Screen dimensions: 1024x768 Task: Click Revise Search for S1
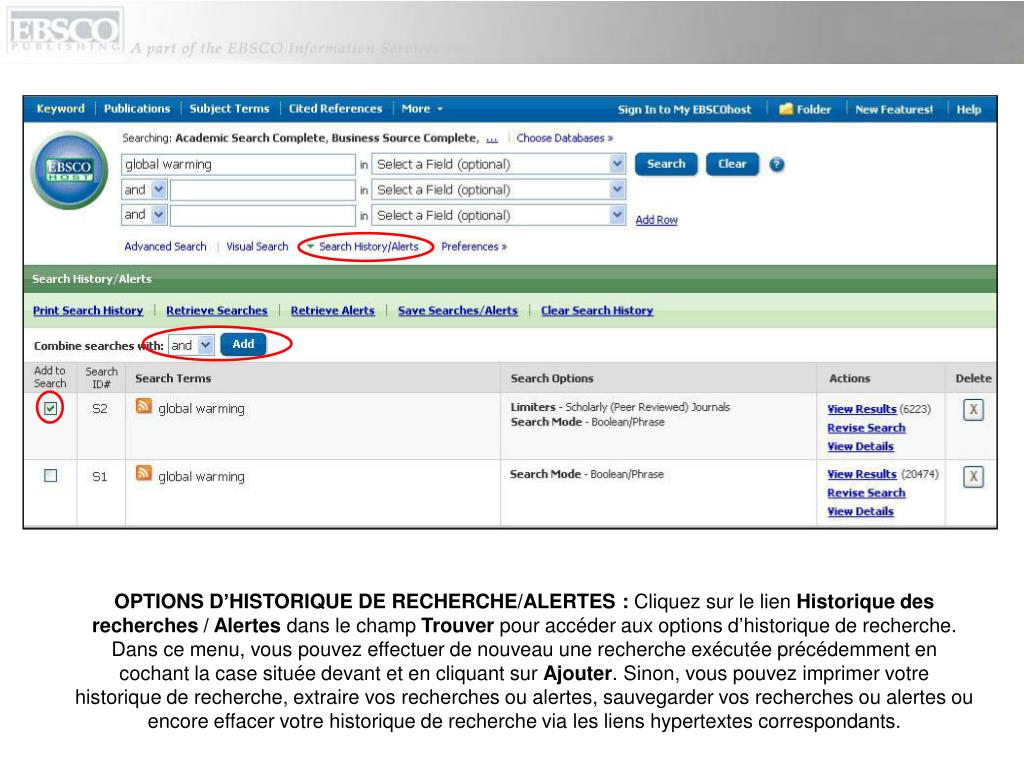[x=867, y=493]
